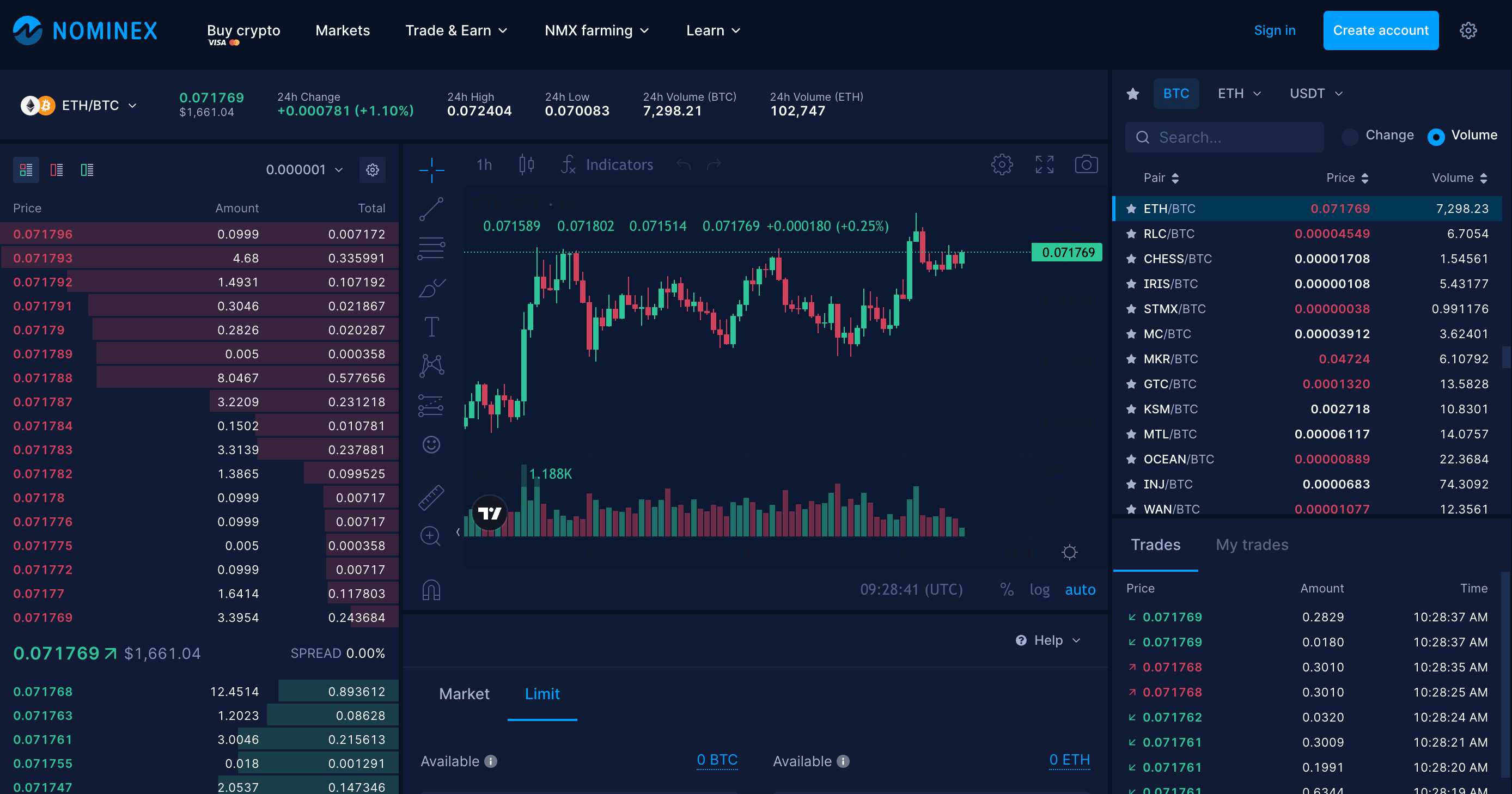Open candlestick chart style selector
Screen dimensions: 1512x794
(x=527, y=164)
